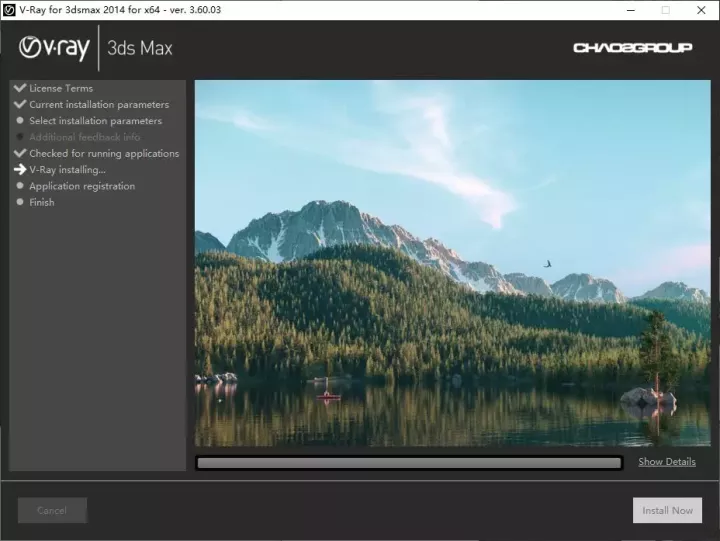Click the installation progress bar
The height and width of the screenshot is (541, 720).
[409, 463]
